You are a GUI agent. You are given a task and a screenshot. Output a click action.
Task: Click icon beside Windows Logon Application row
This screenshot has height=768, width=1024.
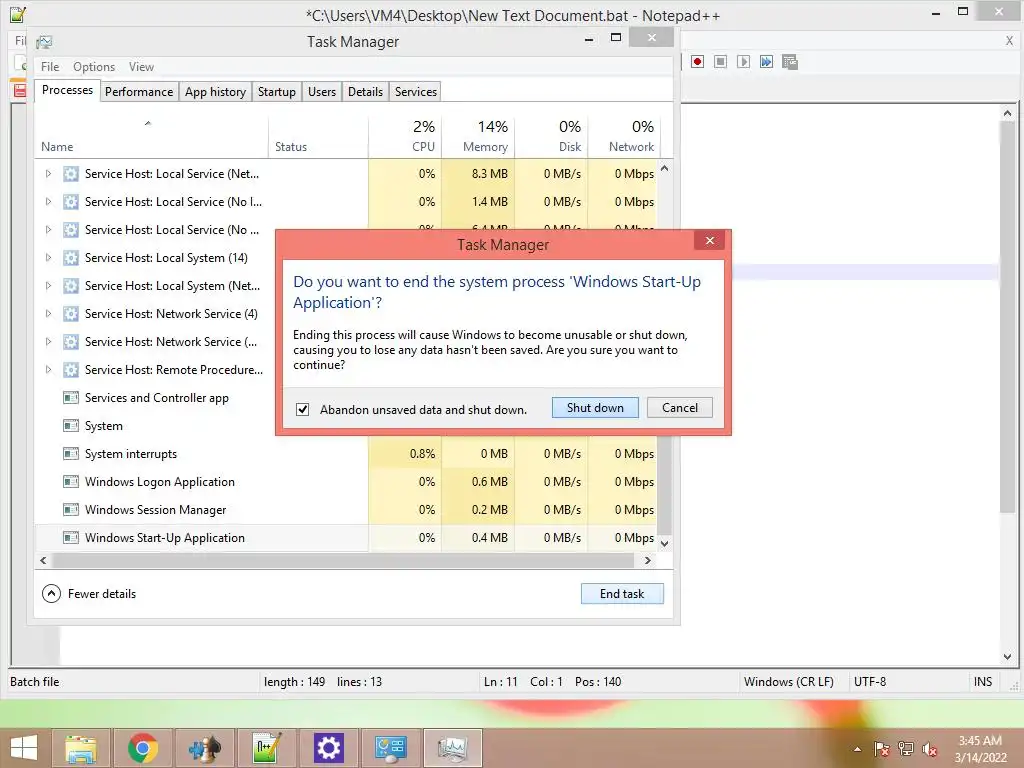[x=71, y=481]
